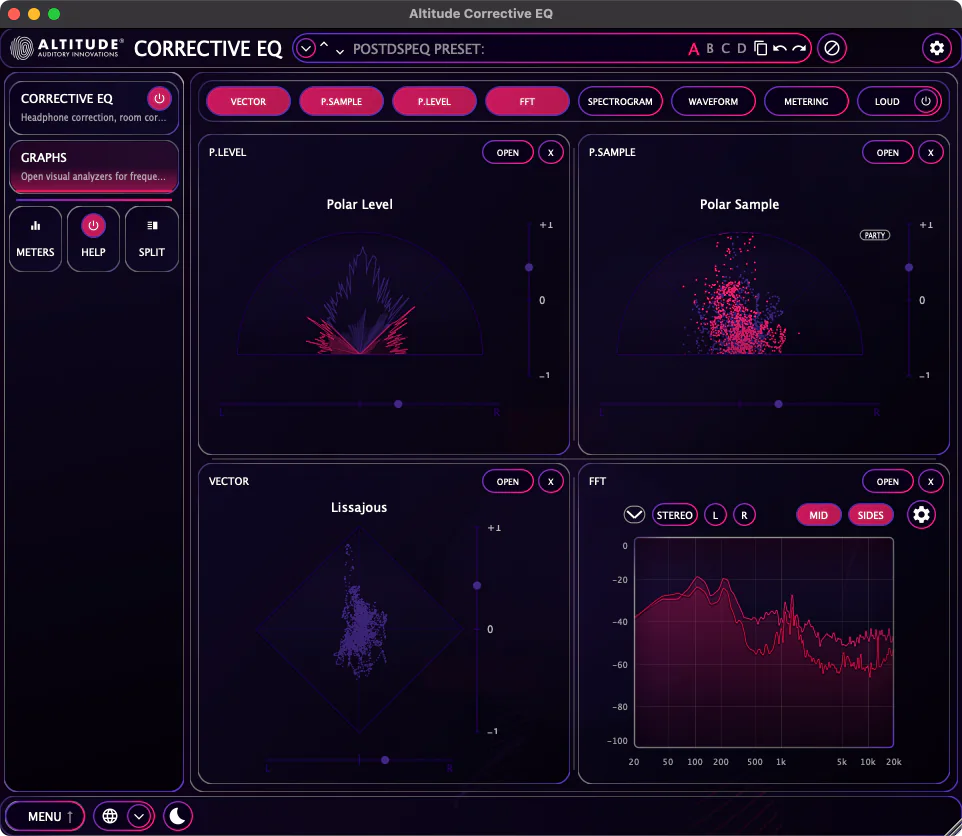Click the bypass slashed-circle icon

click(x=832, y=48)
